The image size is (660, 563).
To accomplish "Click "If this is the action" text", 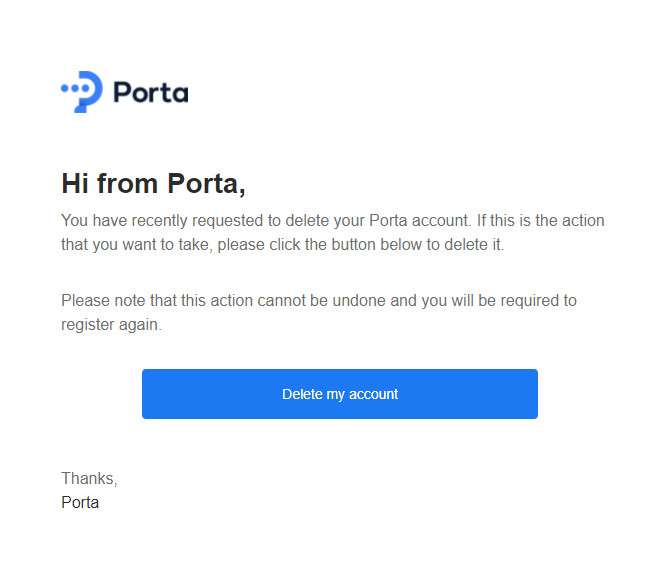I will click(x=540, y=220).
